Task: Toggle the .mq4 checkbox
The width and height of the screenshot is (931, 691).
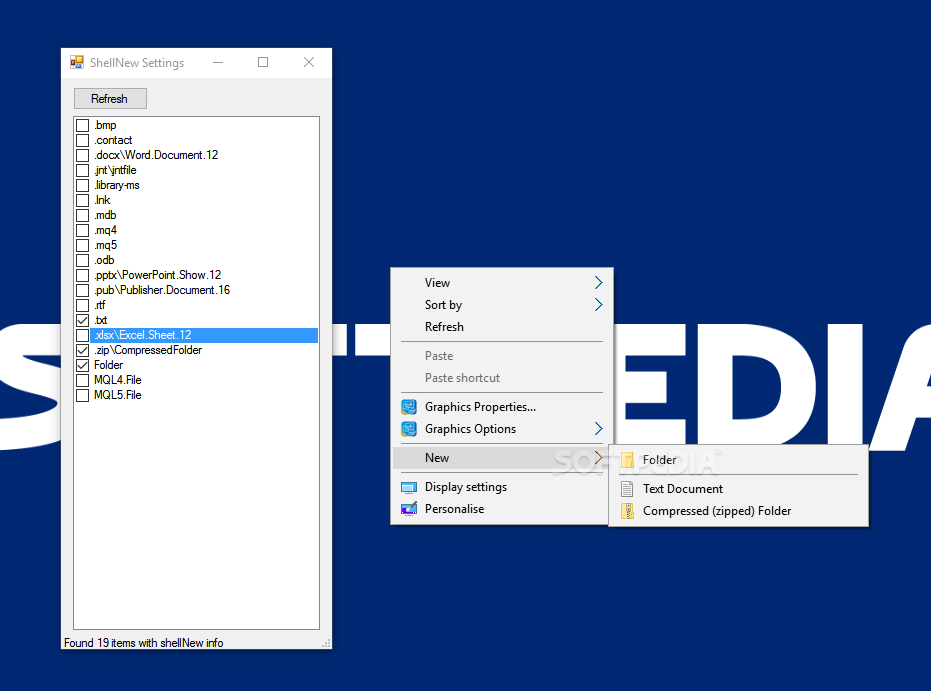Action: coord(83,230)
